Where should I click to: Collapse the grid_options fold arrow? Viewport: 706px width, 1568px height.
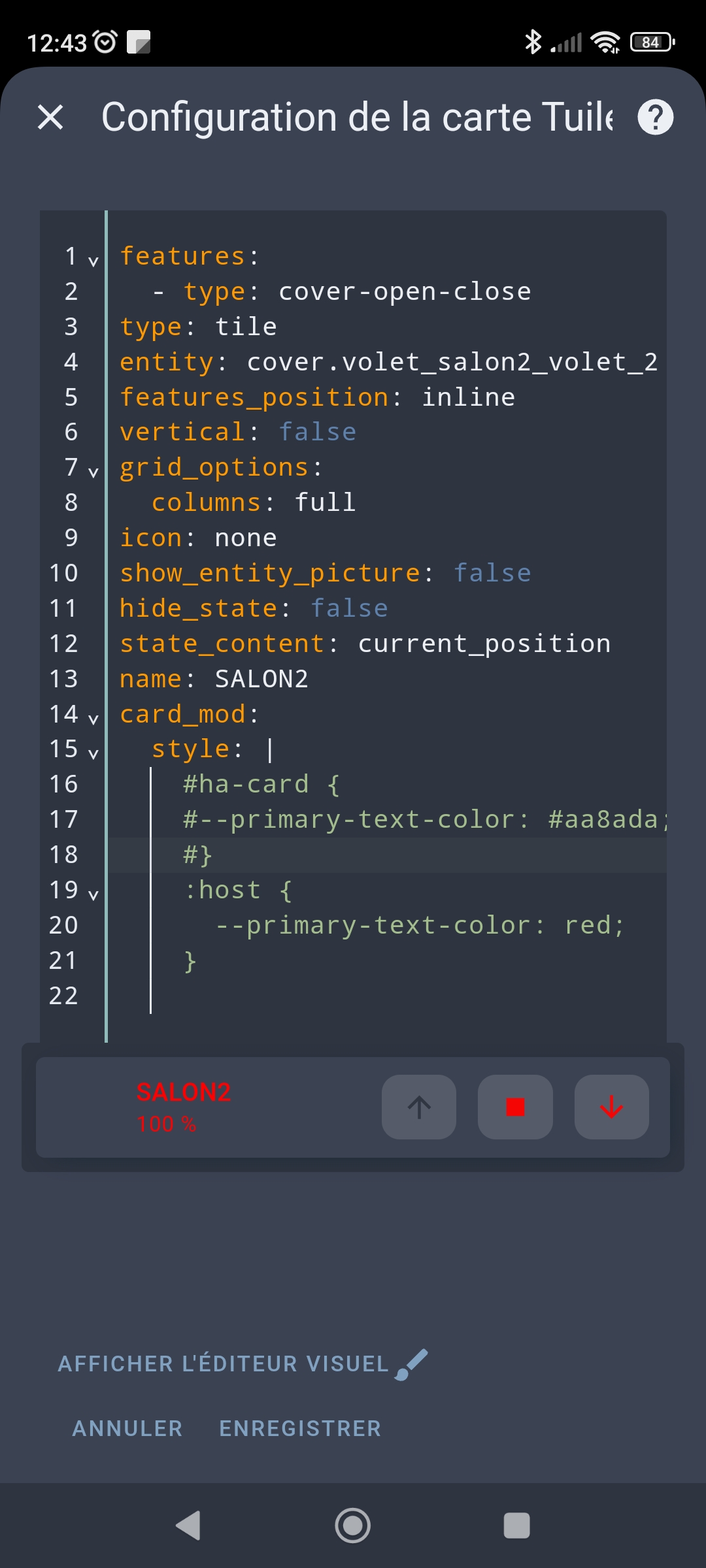point(93,472)
